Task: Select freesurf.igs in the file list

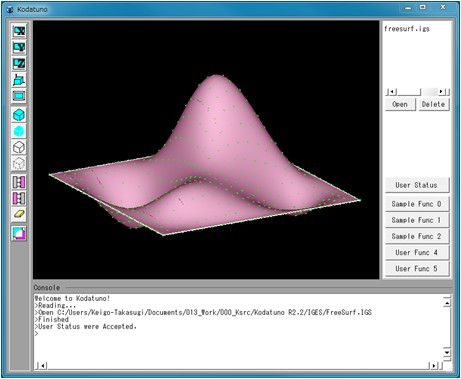Action: point(407,29)
